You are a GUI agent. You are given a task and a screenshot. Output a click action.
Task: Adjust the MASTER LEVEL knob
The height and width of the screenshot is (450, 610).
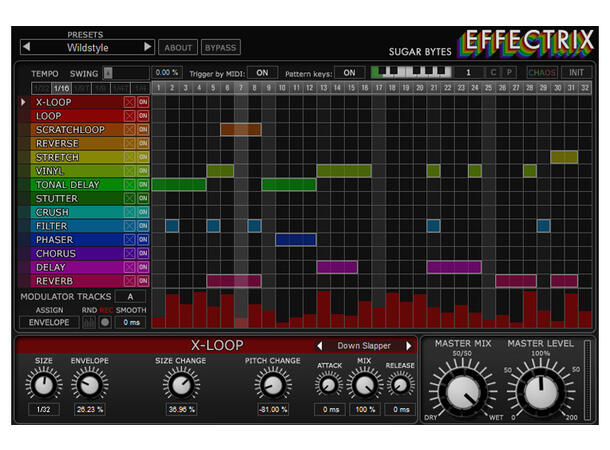(541, 391)
